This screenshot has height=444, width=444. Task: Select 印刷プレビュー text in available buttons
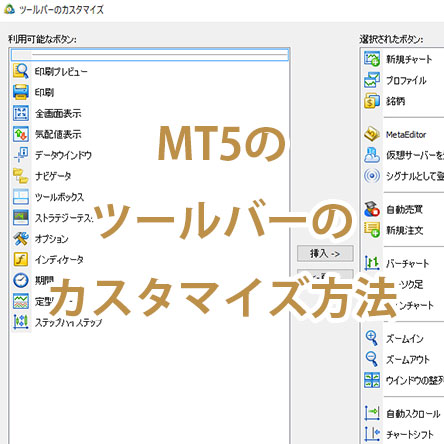[x=61, y=71]
